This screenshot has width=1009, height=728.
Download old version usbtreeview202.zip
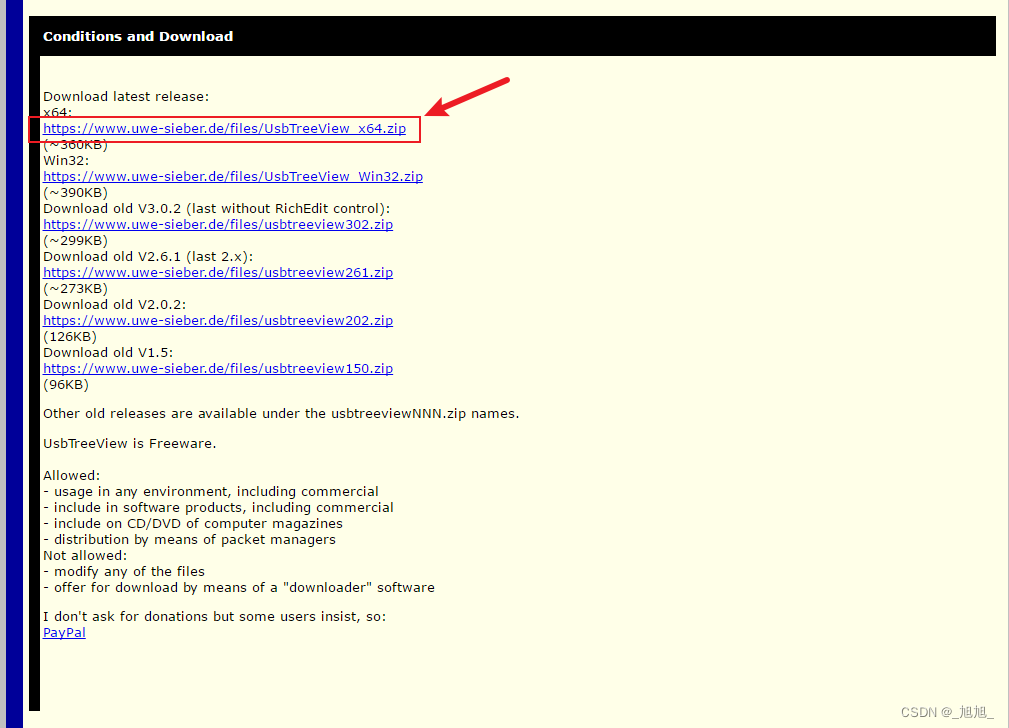tap(218, 321)
